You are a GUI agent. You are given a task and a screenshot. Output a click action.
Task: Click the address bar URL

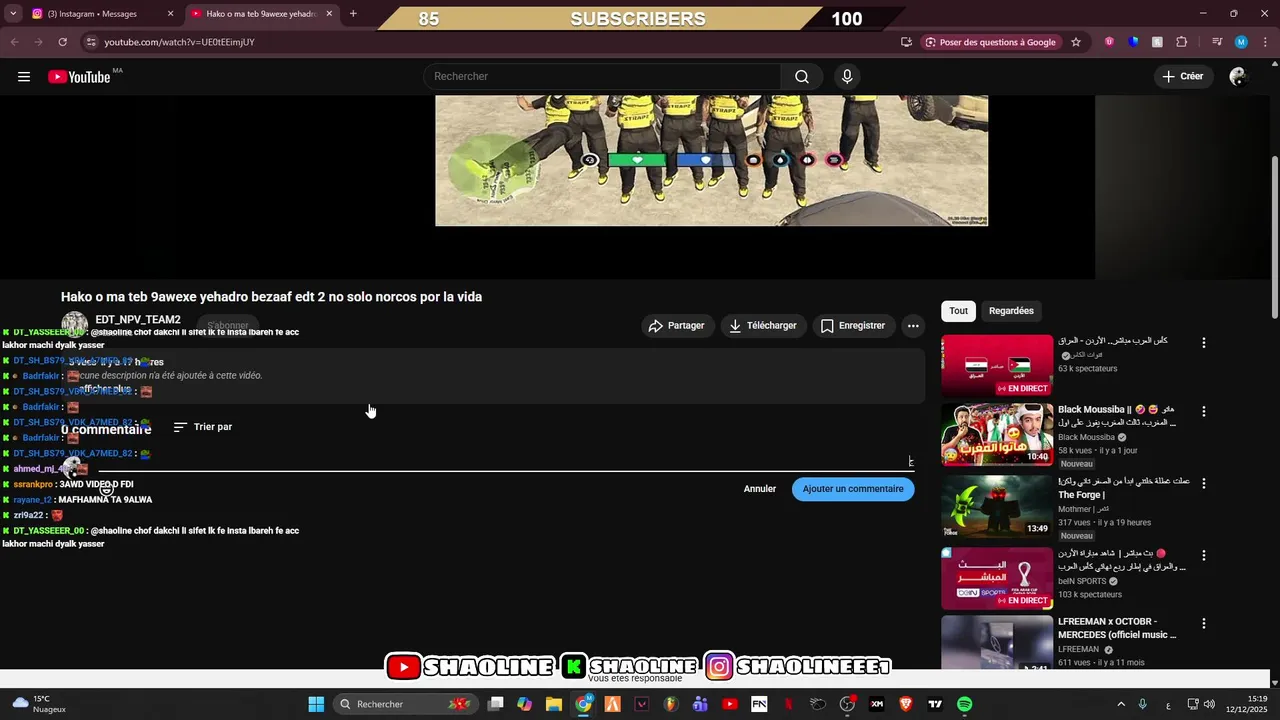[180, 42]
